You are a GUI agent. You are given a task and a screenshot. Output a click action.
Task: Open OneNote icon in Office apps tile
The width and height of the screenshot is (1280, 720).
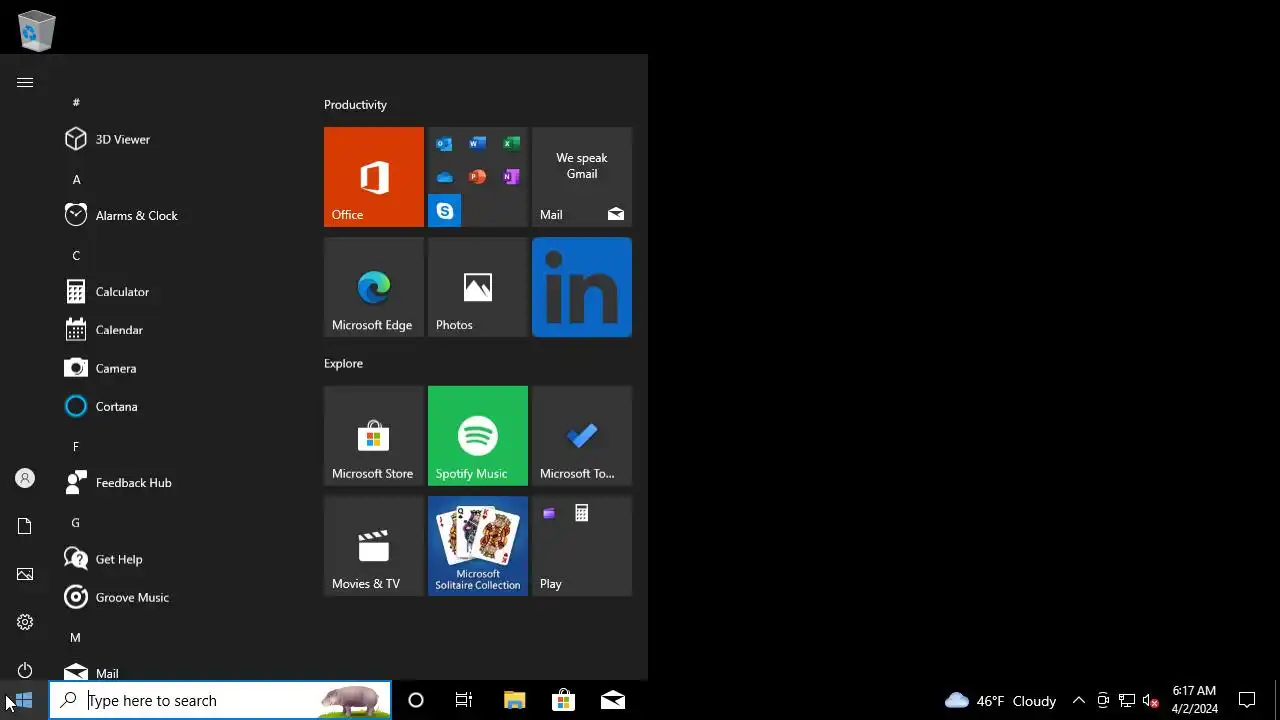[x=511, y=177]
